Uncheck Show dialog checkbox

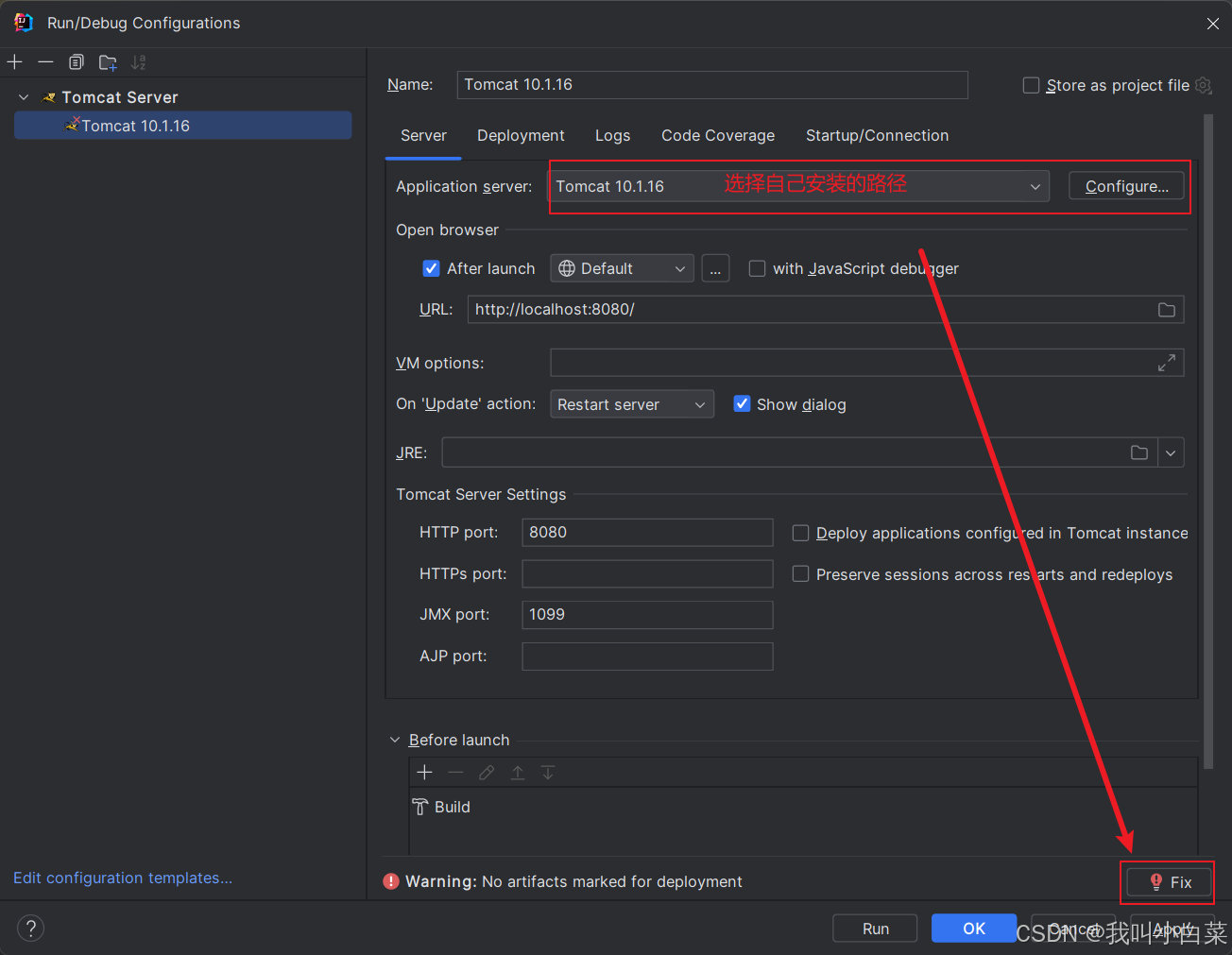(742, 404)
